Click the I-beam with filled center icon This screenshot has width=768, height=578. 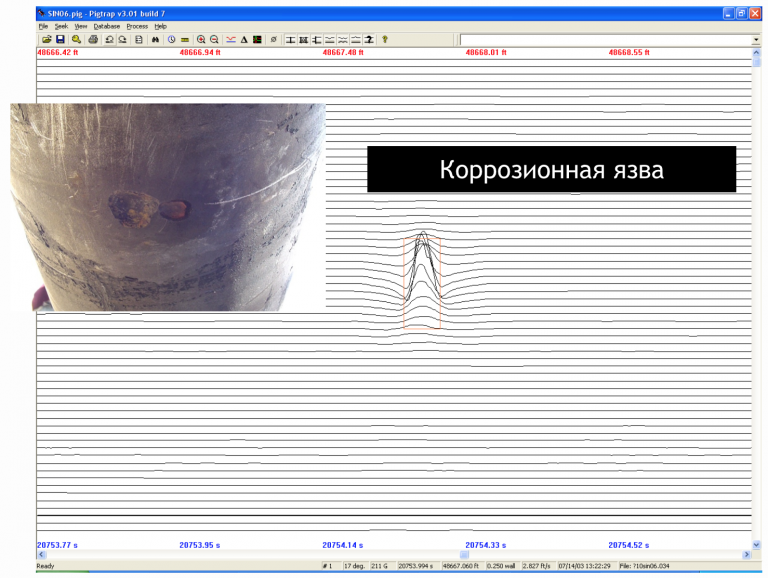point(304,40)
